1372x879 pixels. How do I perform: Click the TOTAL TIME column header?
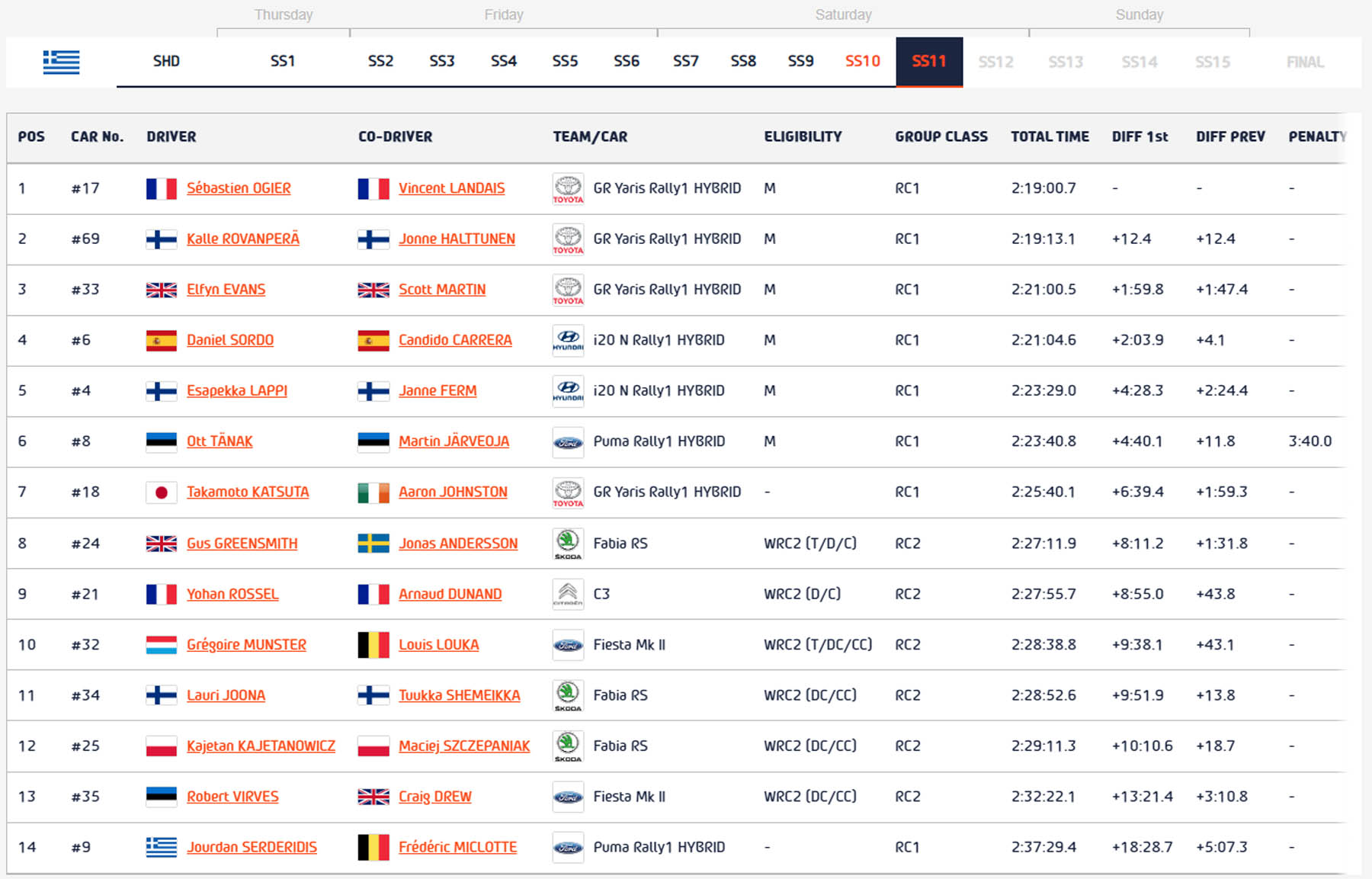point(1050,137)
